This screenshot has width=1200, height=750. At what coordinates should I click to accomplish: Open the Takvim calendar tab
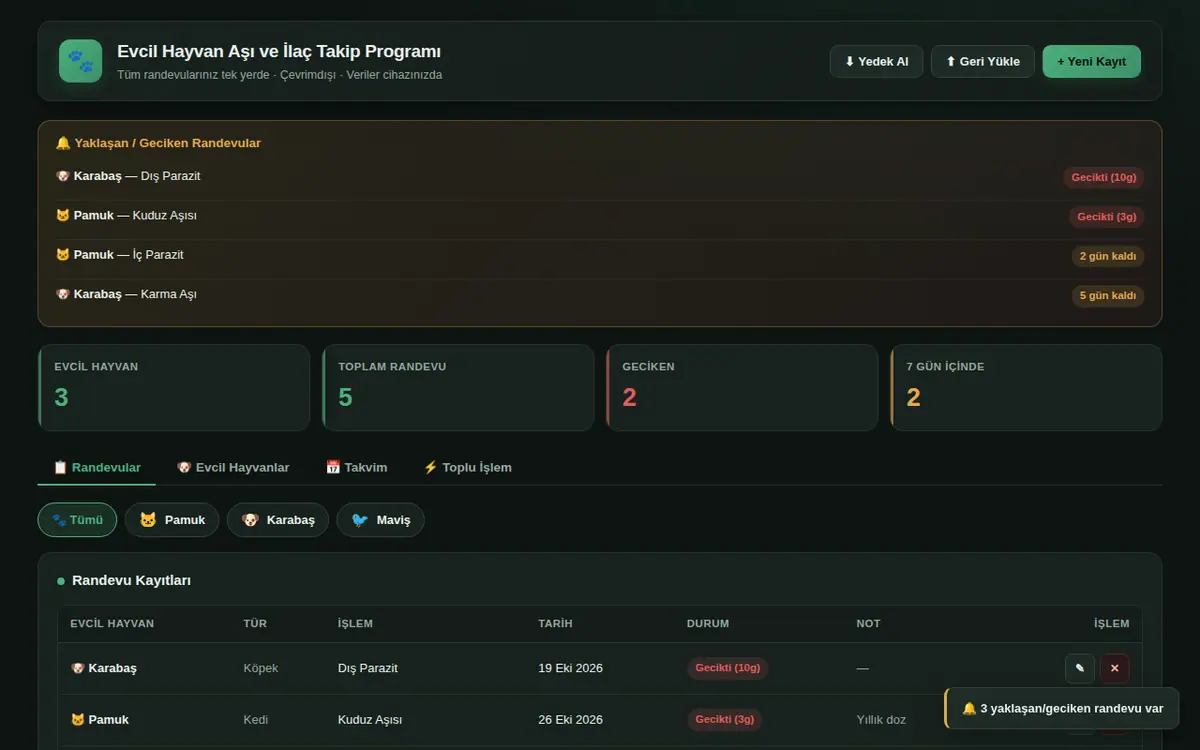pyautogui.click(x=357, y=467)
